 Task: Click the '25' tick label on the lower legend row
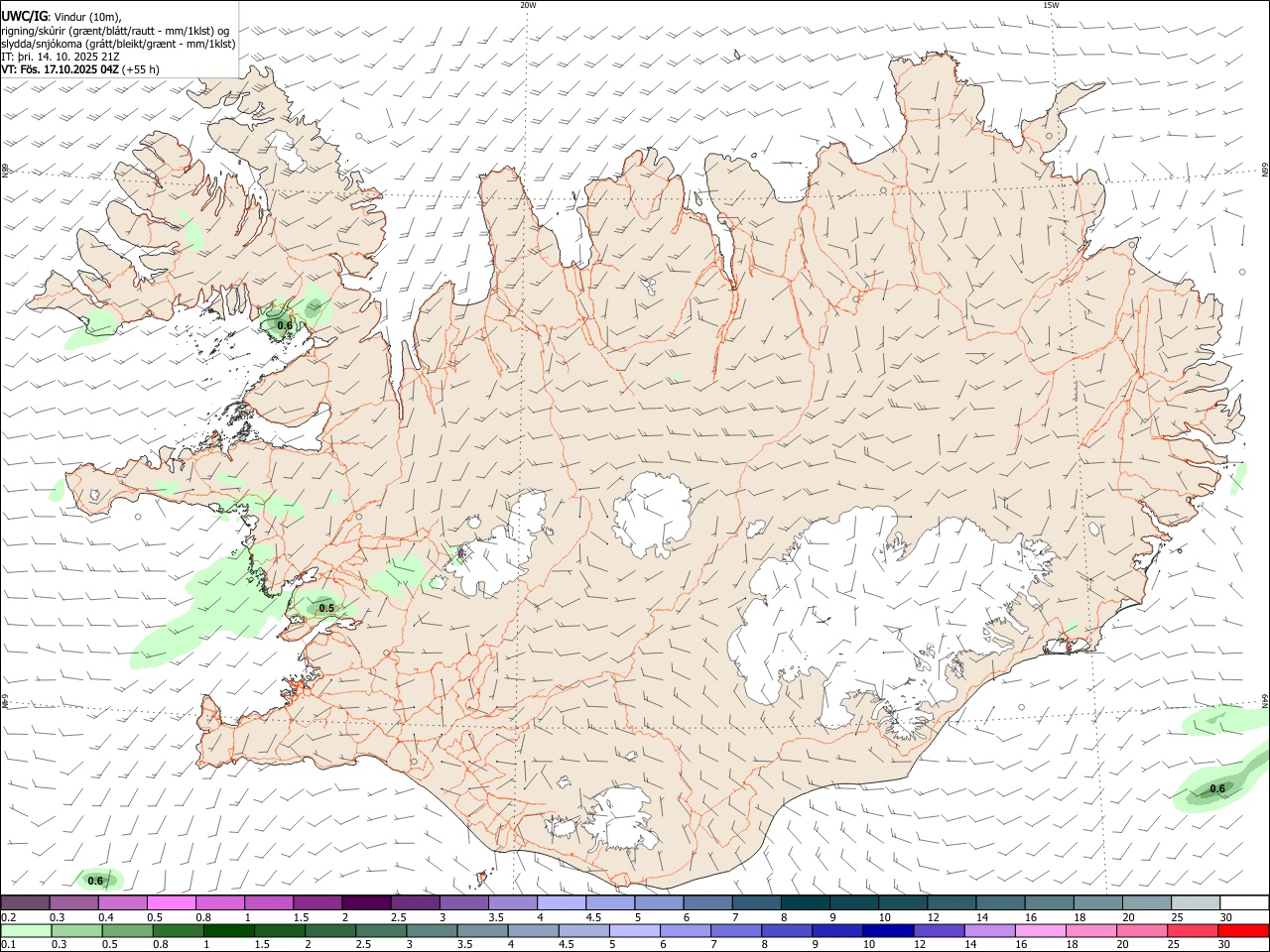(x=1172, y=945)
